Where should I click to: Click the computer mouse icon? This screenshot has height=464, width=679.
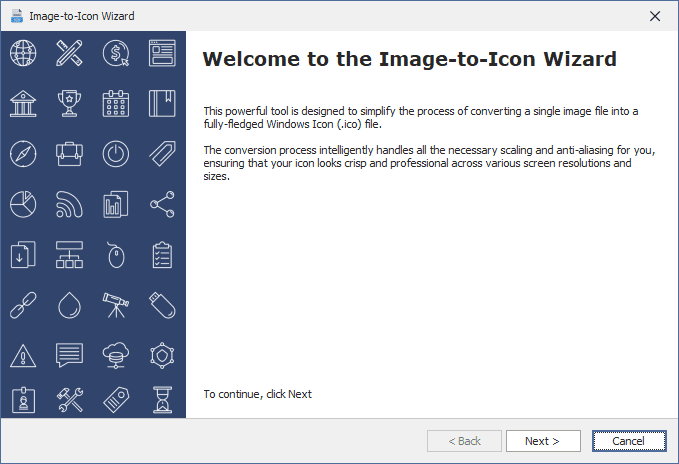tap(116, 256)
